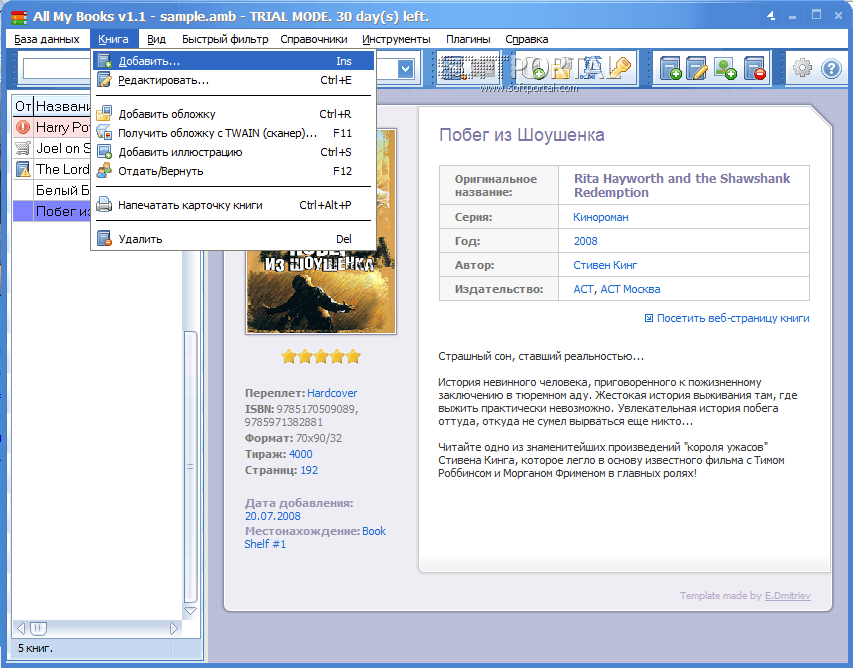Choose Добавить... in the Книга menu
853x668 pixels.
pyautogui.click(x=234, y=61)
